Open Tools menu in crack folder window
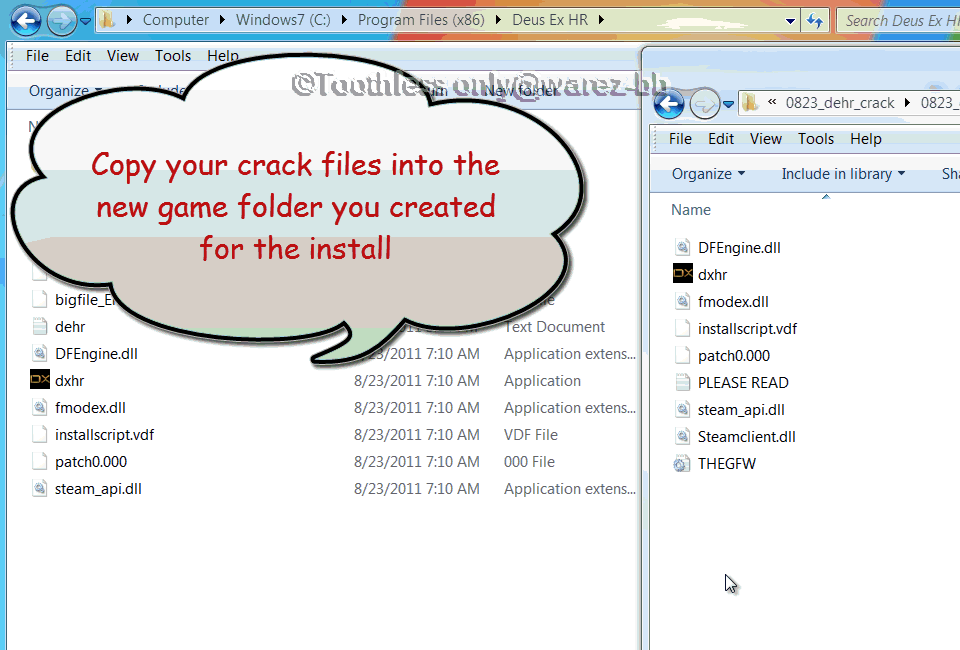This screenshot has height=650, width=960. (816, 139)
